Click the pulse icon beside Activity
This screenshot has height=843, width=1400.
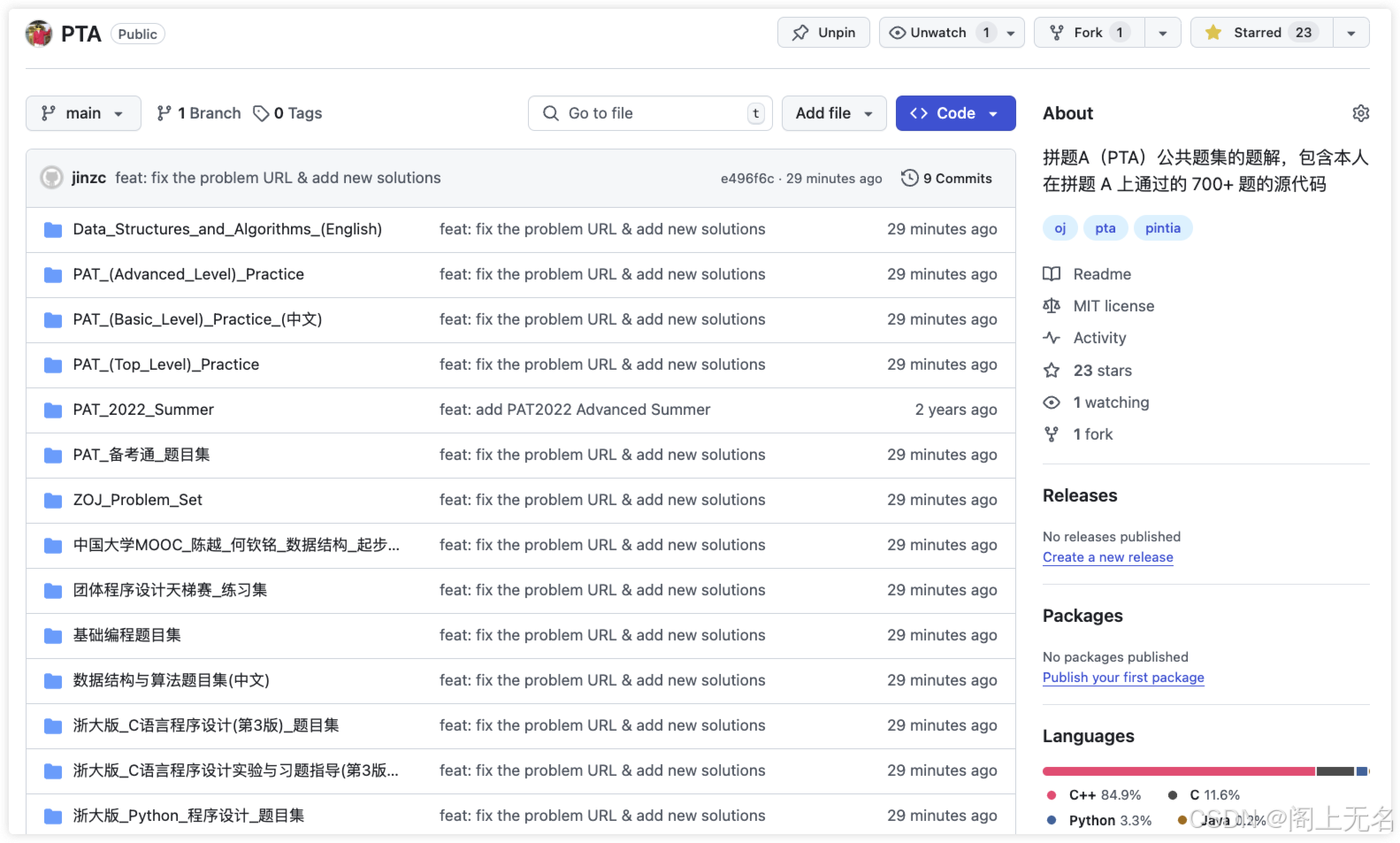coord(1052,338)
